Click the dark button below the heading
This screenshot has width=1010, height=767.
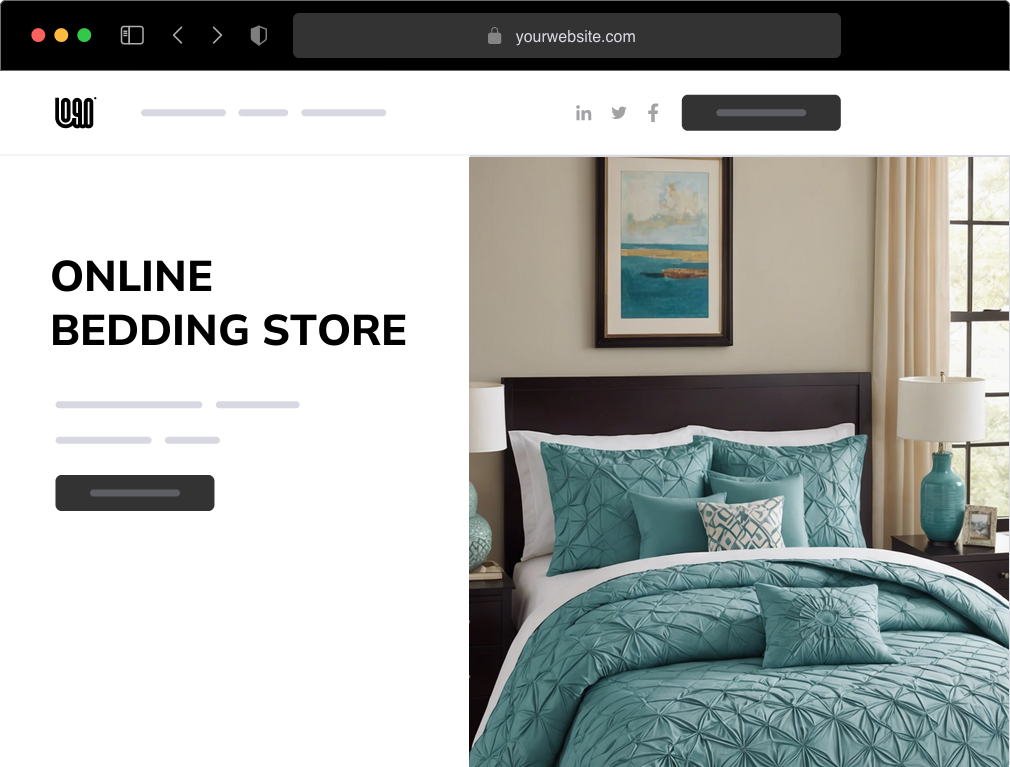point(135,493)
